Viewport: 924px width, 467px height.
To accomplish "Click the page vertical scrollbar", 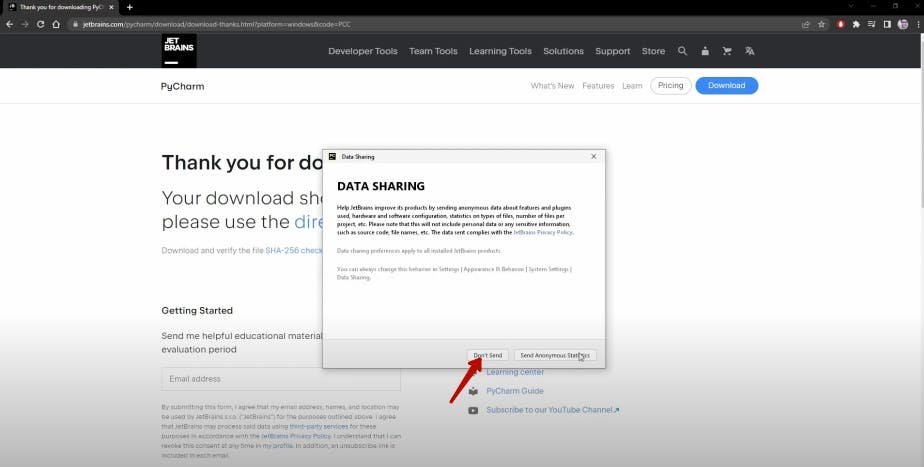I will pyautogui.click(x=921, y=121).
